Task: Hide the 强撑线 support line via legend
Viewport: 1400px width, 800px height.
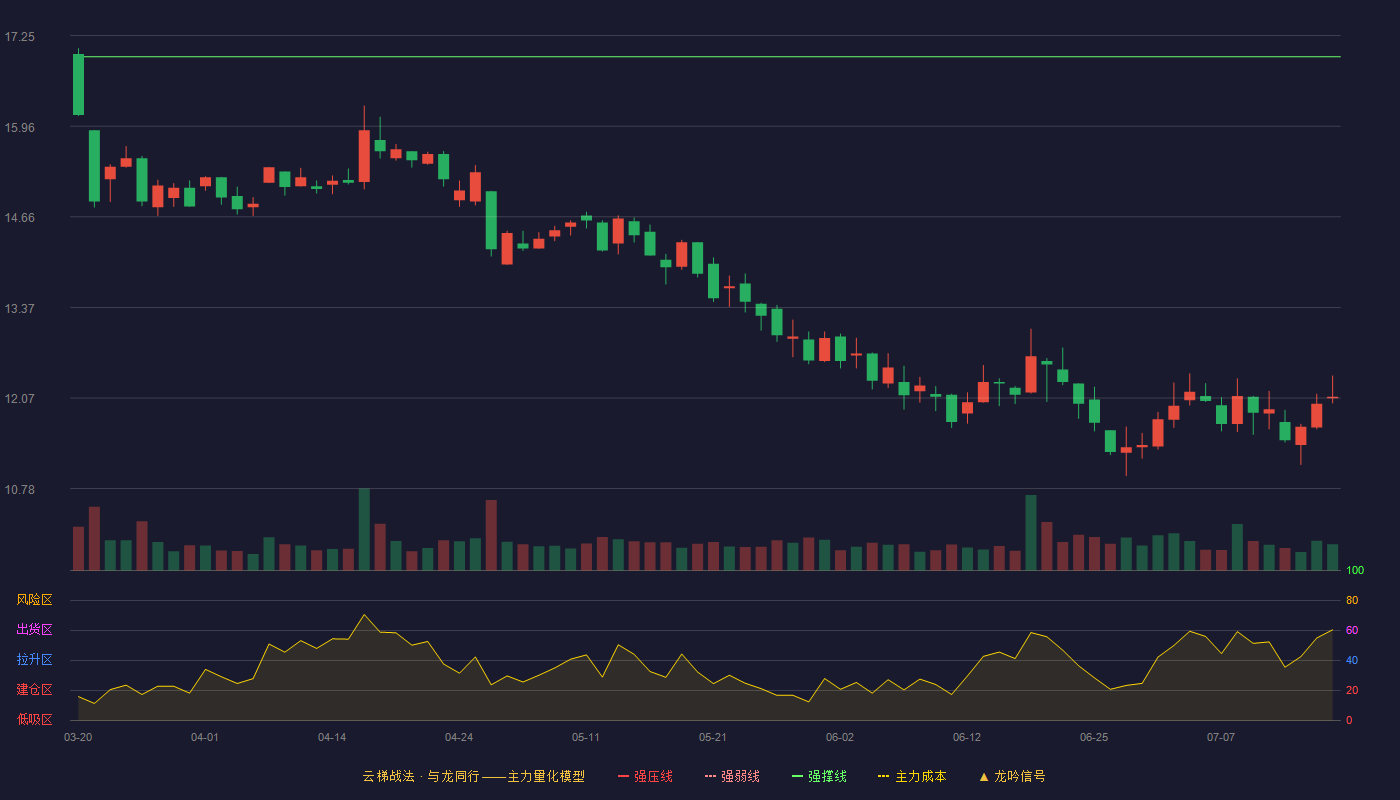Action: (819, 776)
